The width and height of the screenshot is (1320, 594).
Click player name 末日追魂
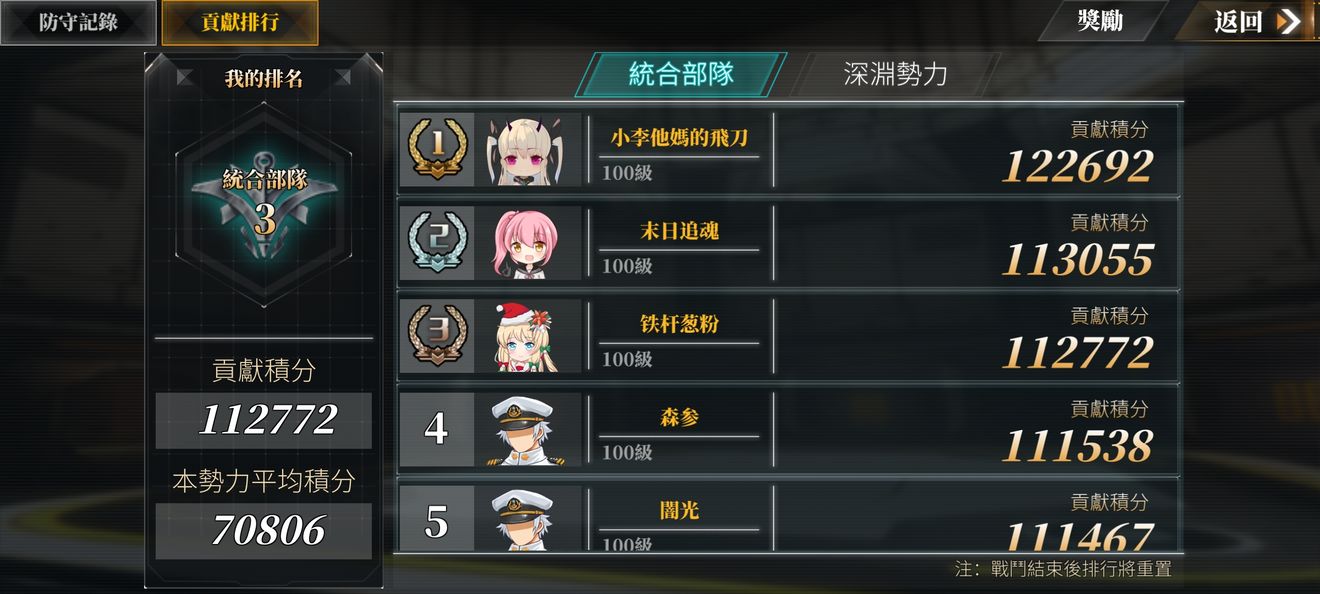(679, 231)
